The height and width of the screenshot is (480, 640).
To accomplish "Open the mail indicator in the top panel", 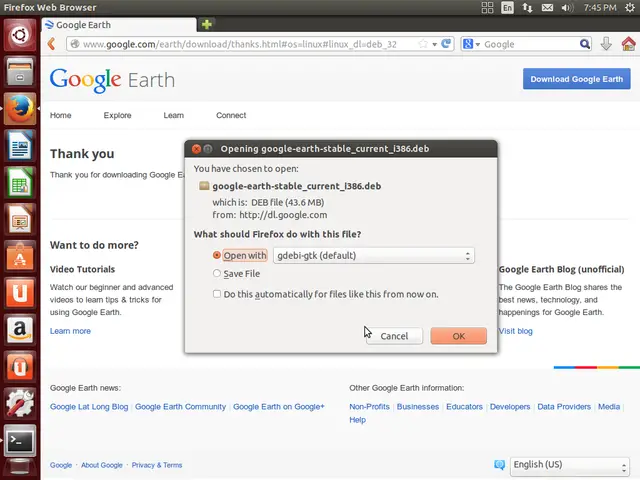I will pyautogui.click(x=547, y=7).
